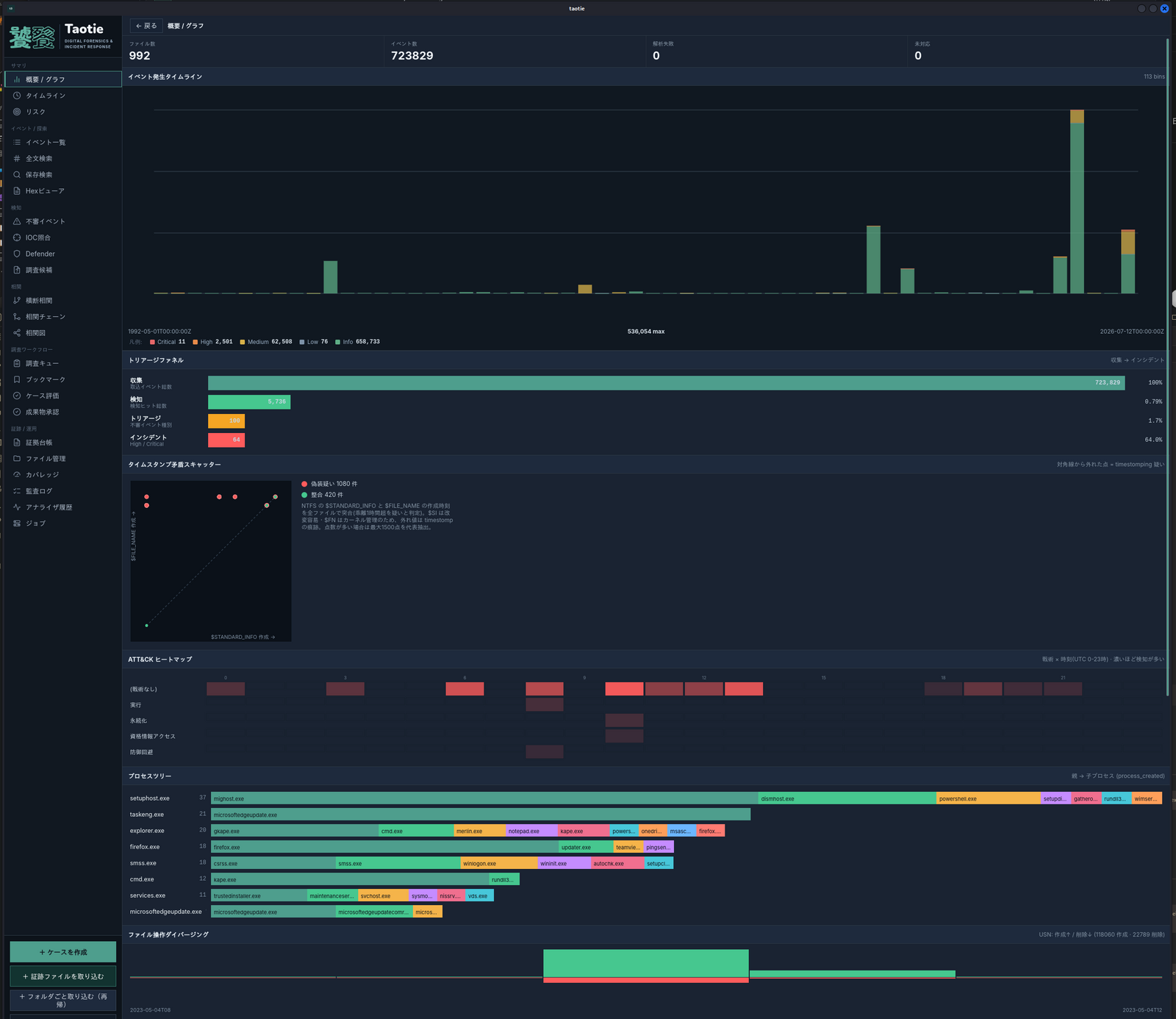Navigate to 証拠台帳
The width and height of the screenshot is (1176, 1019).
pyautogui.click(x=63, y=443)
